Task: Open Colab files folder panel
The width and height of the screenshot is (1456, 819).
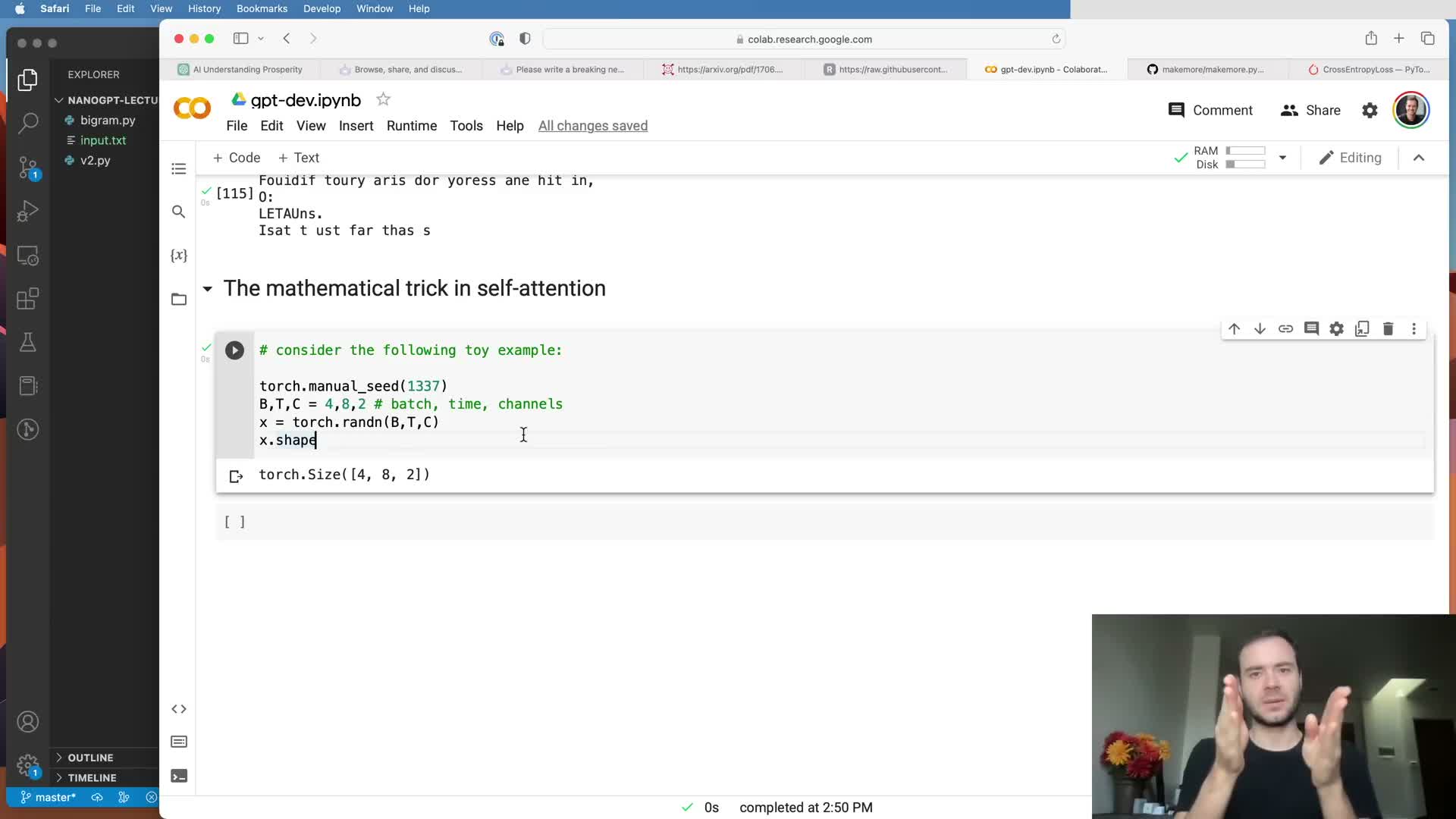Action: coord(179,300)
